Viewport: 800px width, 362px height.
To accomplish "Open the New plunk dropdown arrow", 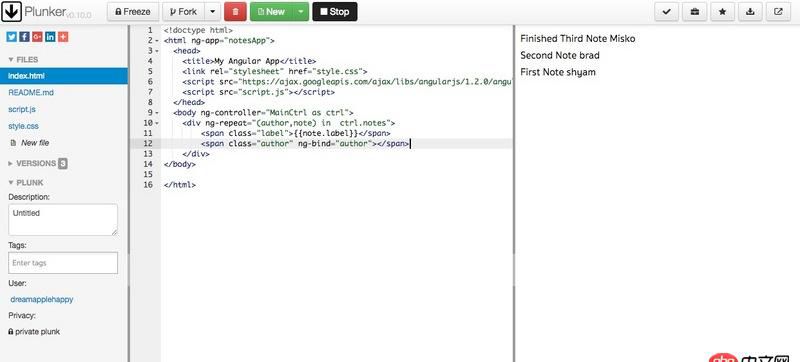I will [301, 12].
